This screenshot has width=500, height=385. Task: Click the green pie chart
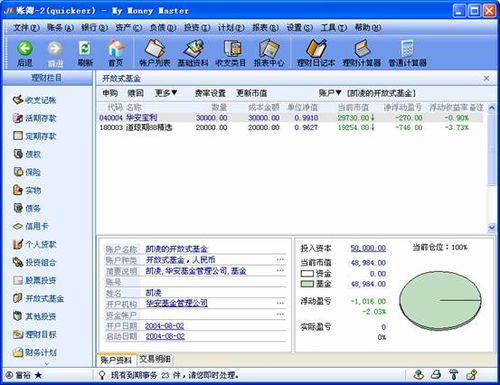[440, 301]
